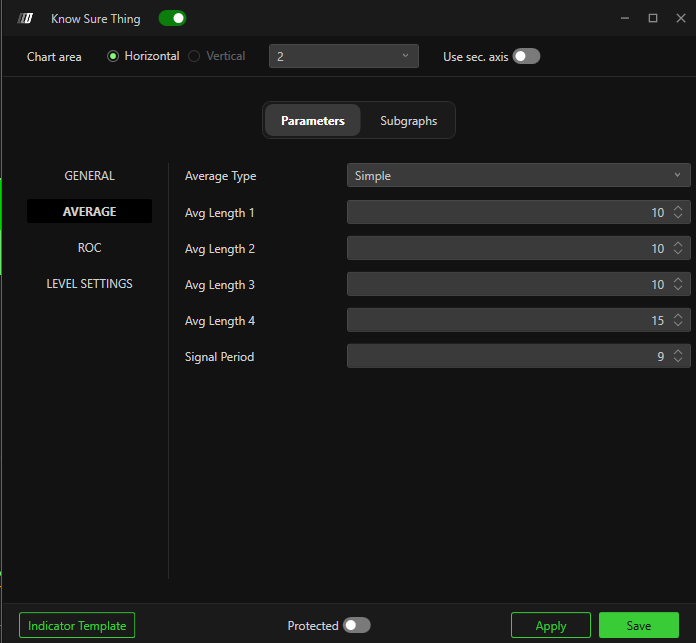Switch to the Parameters tab
The height and width of the screenshot is (643, 696).
coord(313,121)
